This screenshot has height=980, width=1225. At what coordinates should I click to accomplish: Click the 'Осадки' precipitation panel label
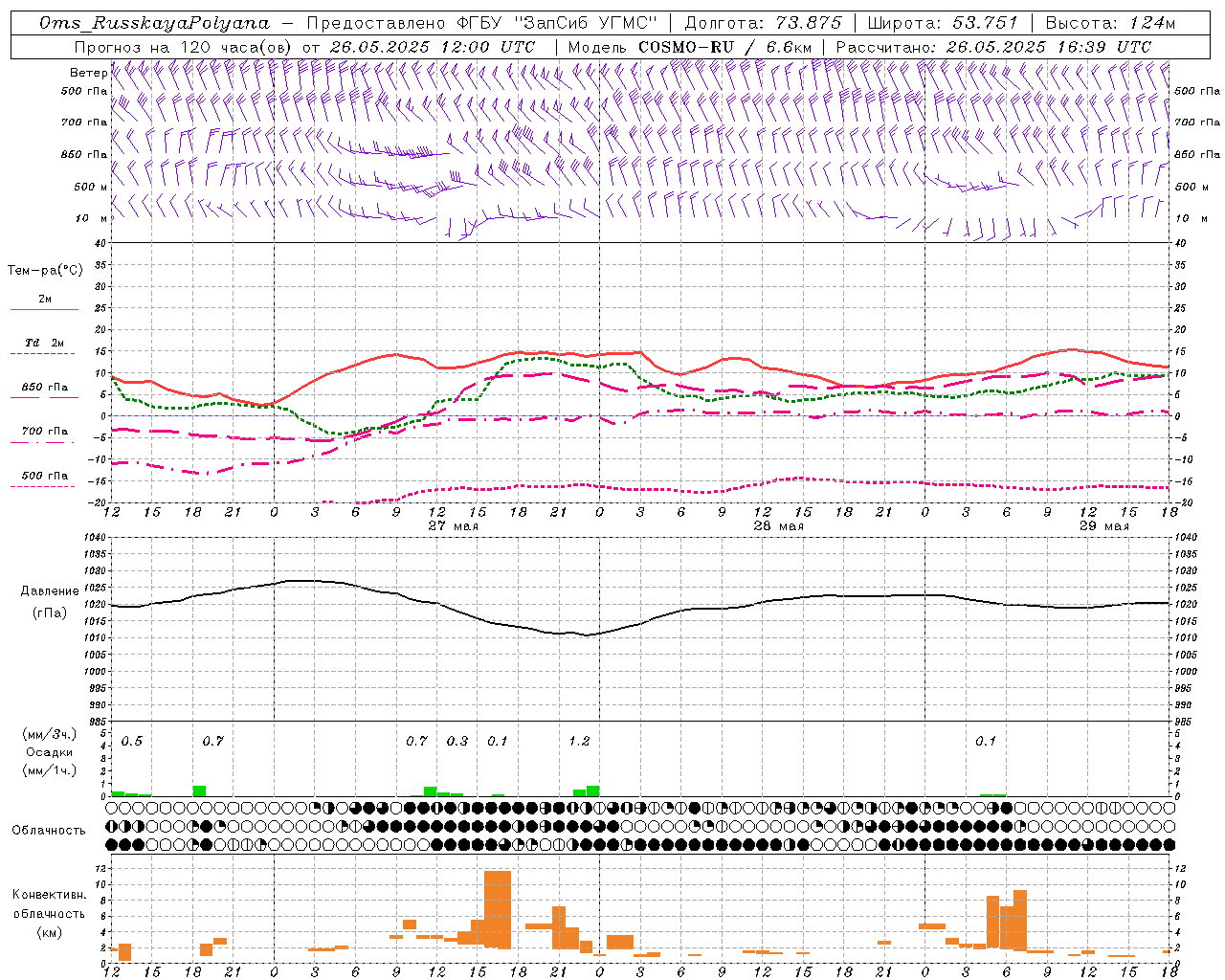pyautogui.click(x=50, y=752)
